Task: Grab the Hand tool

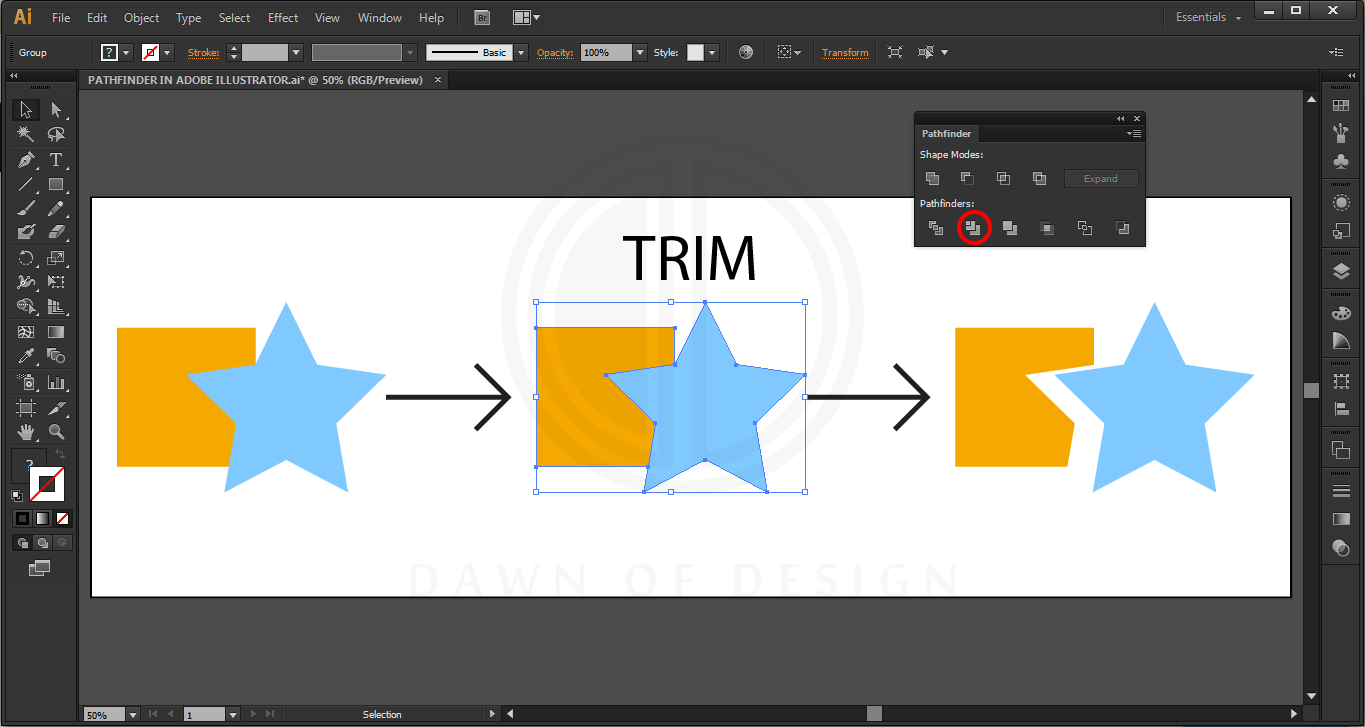Action: 26,432
